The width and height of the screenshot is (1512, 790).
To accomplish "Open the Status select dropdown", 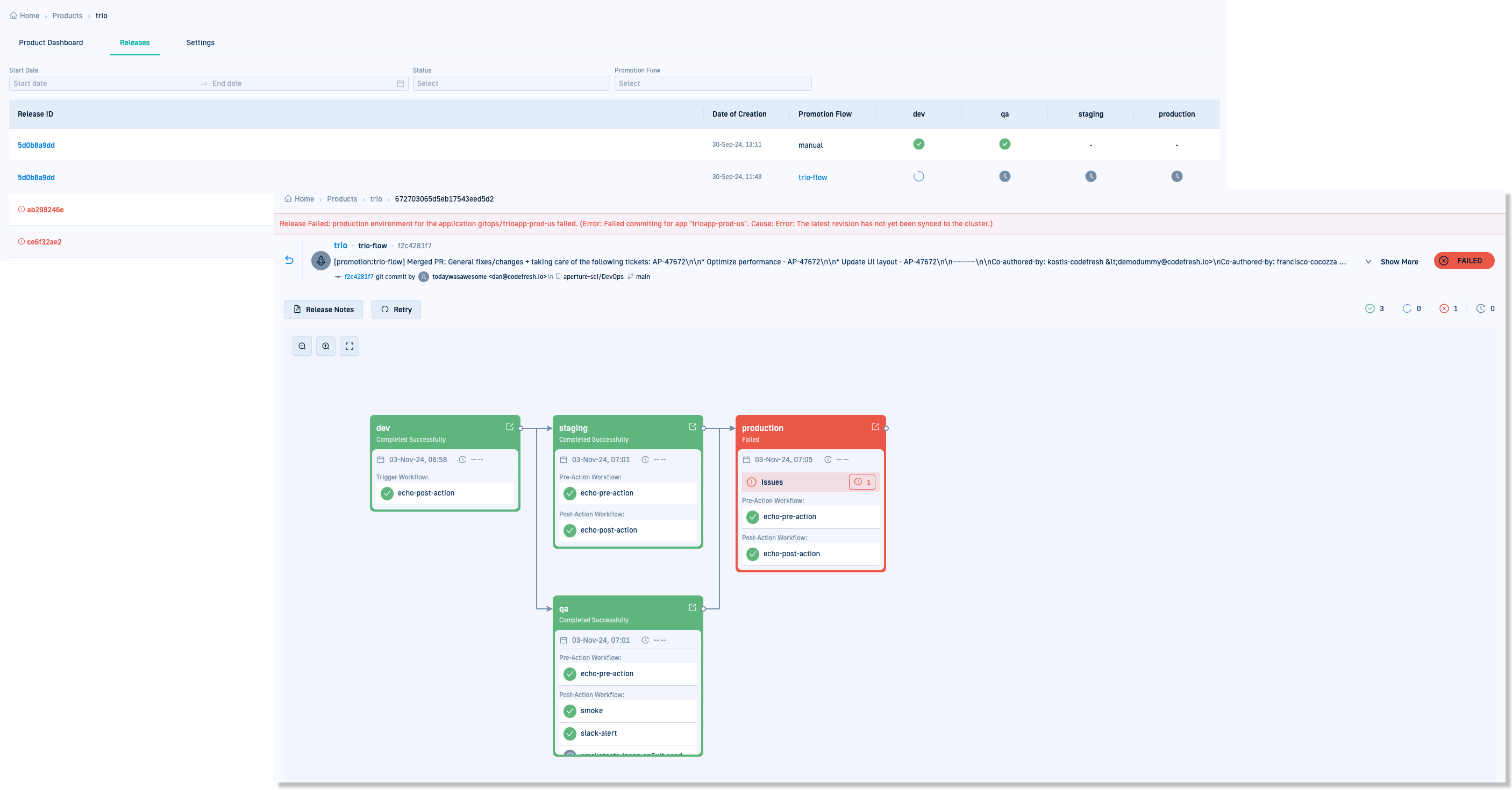I will 511,83.
